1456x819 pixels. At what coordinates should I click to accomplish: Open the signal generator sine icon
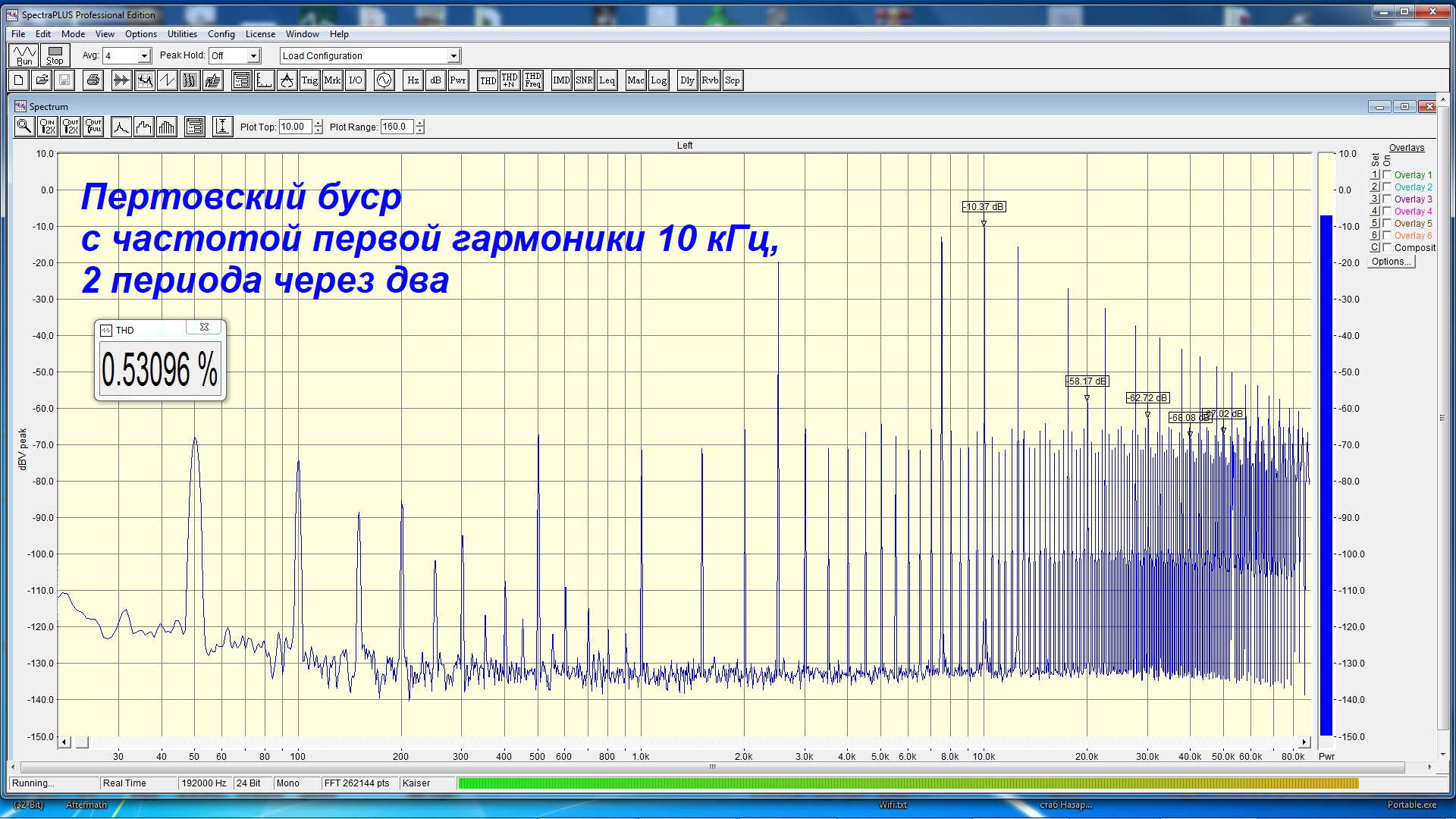tap(384, 80)
